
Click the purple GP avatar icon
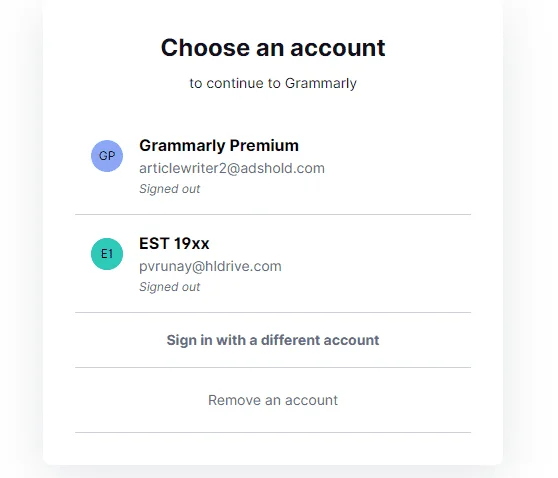[x=107, y=156]
